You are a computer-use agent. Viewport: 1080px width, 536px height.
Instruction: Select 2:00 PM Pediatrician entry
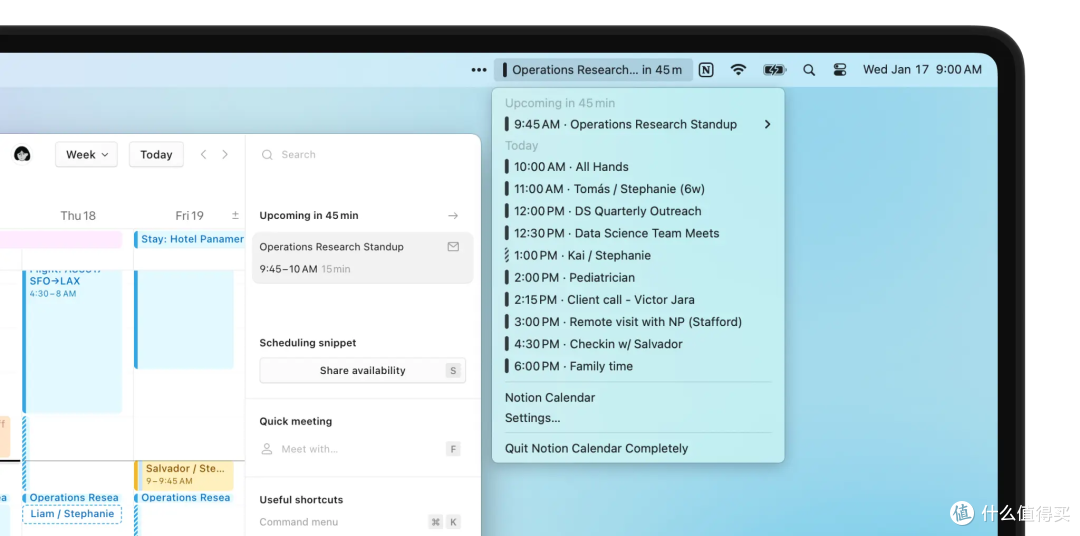click(x=638, y=277)
